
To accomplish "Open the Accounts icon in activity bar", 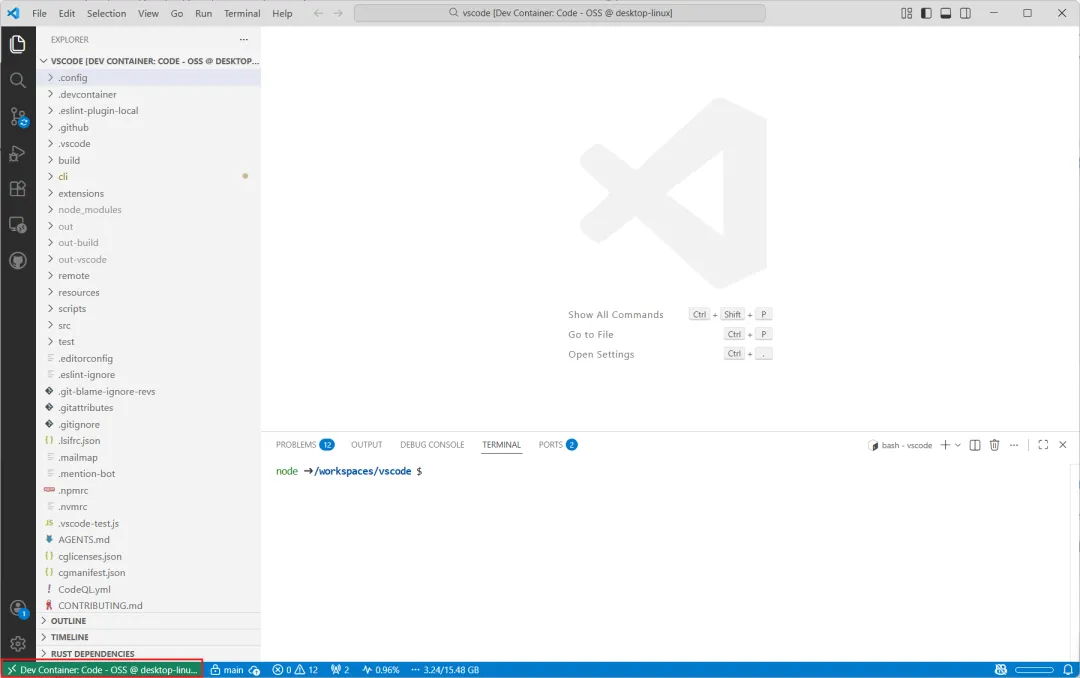I will point(18,609).
